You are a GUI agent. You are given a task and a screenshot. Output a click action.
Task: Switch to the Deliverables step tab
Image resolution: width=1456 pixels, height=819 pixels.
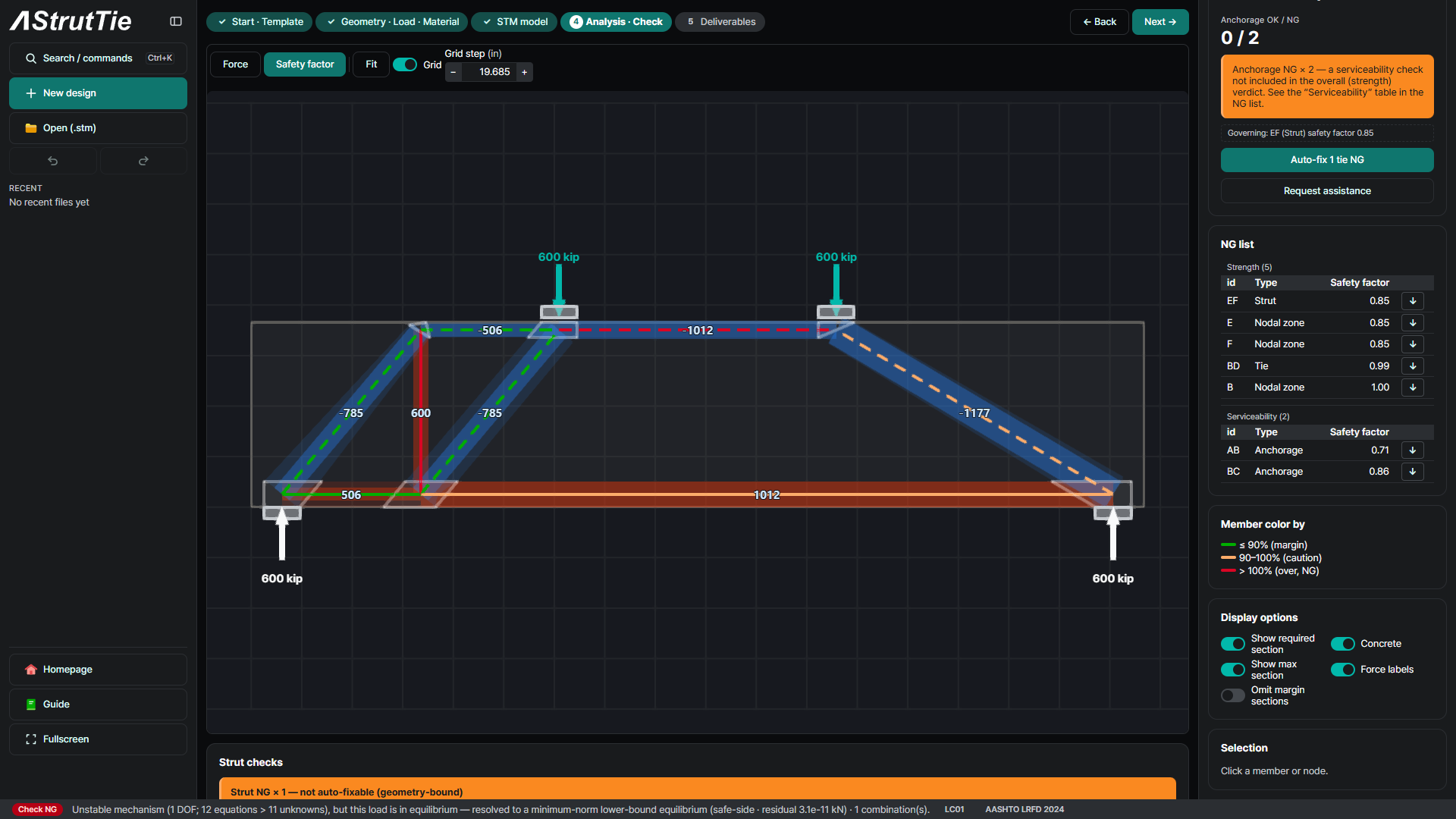(720, 22)
